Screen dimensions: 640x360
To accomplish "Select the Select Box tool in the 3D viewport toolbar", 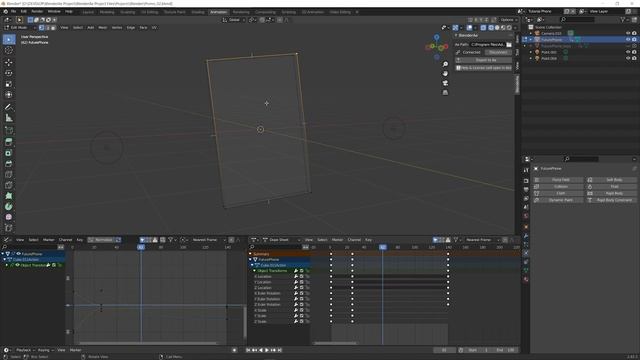I will point(9,40).
